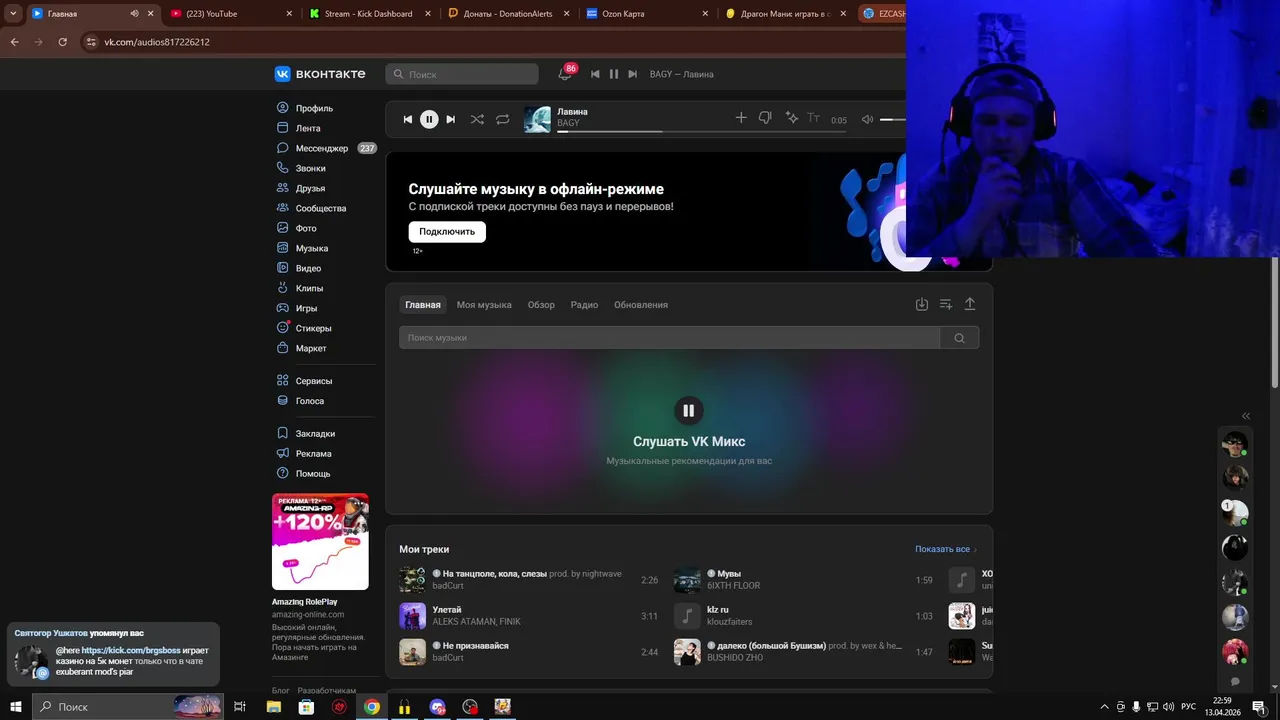The height and width of the screenshot is (720, 1280).
Task: Next track in top header controls
Action: pos(632,74)
